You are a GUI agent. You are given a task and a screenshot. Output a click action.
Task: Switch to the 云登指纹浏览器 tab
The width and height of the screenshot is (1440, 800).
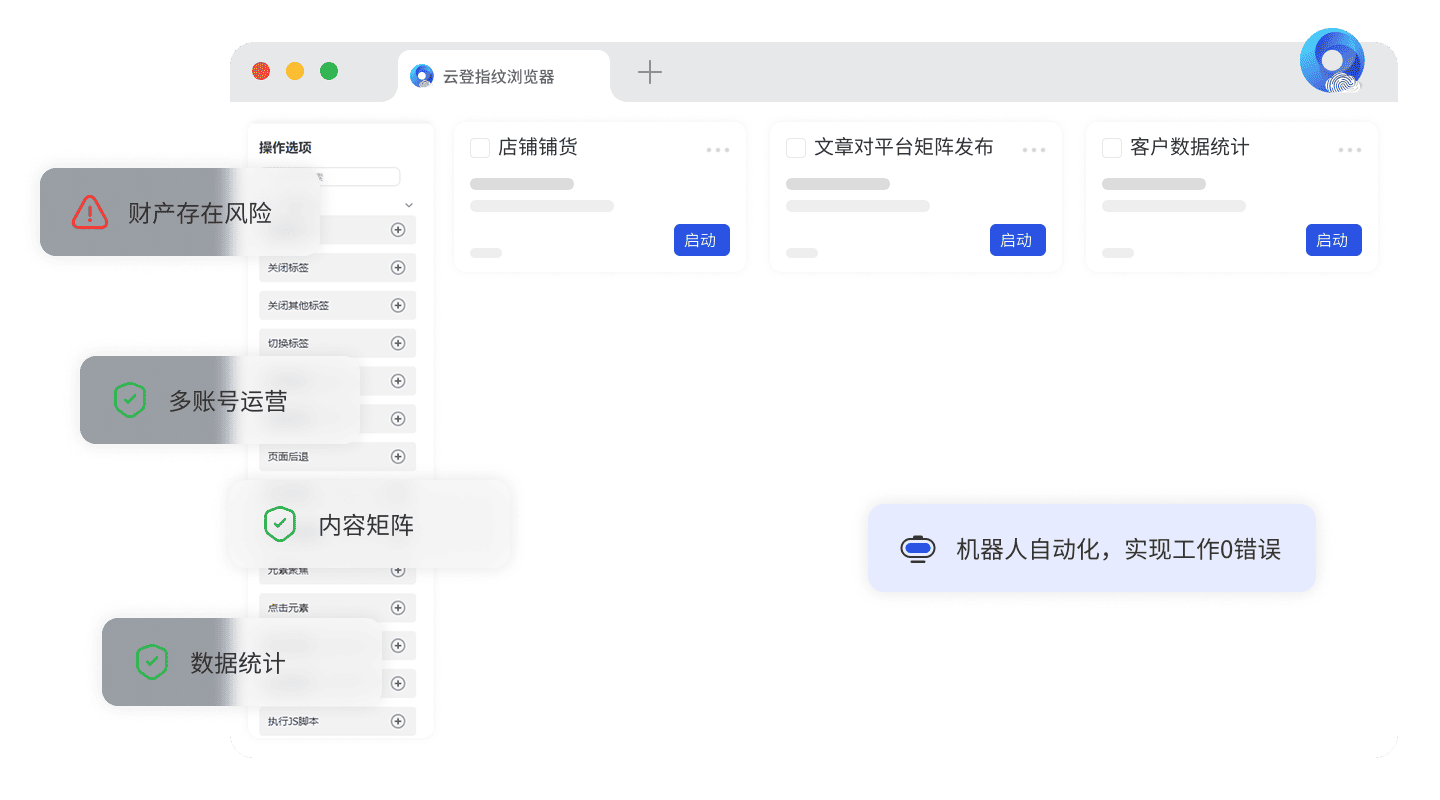[500, 77]
